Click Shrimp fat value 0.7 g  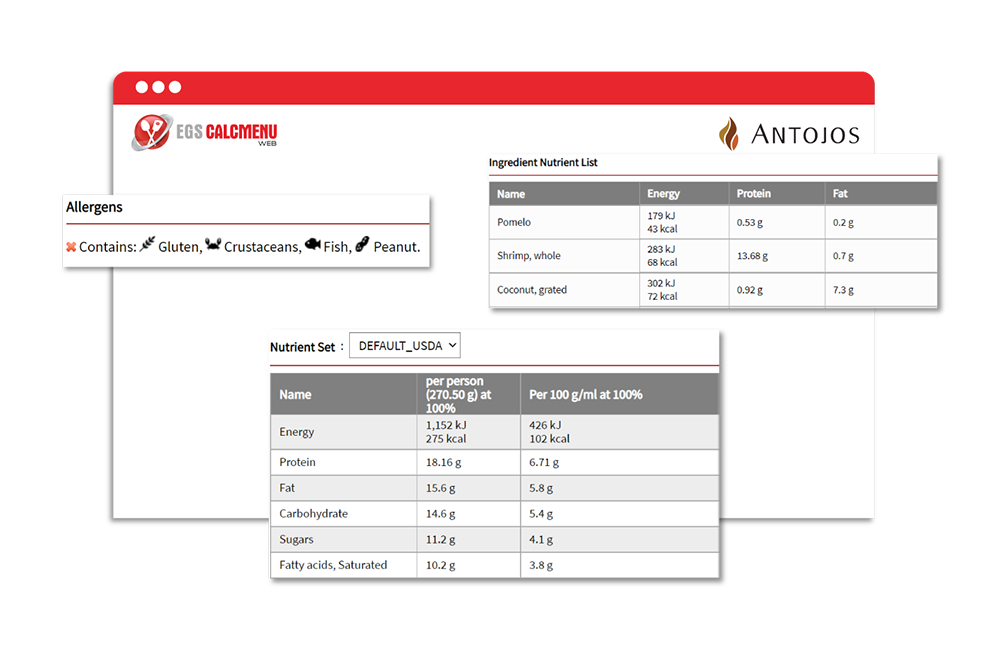tap(843, 256)
